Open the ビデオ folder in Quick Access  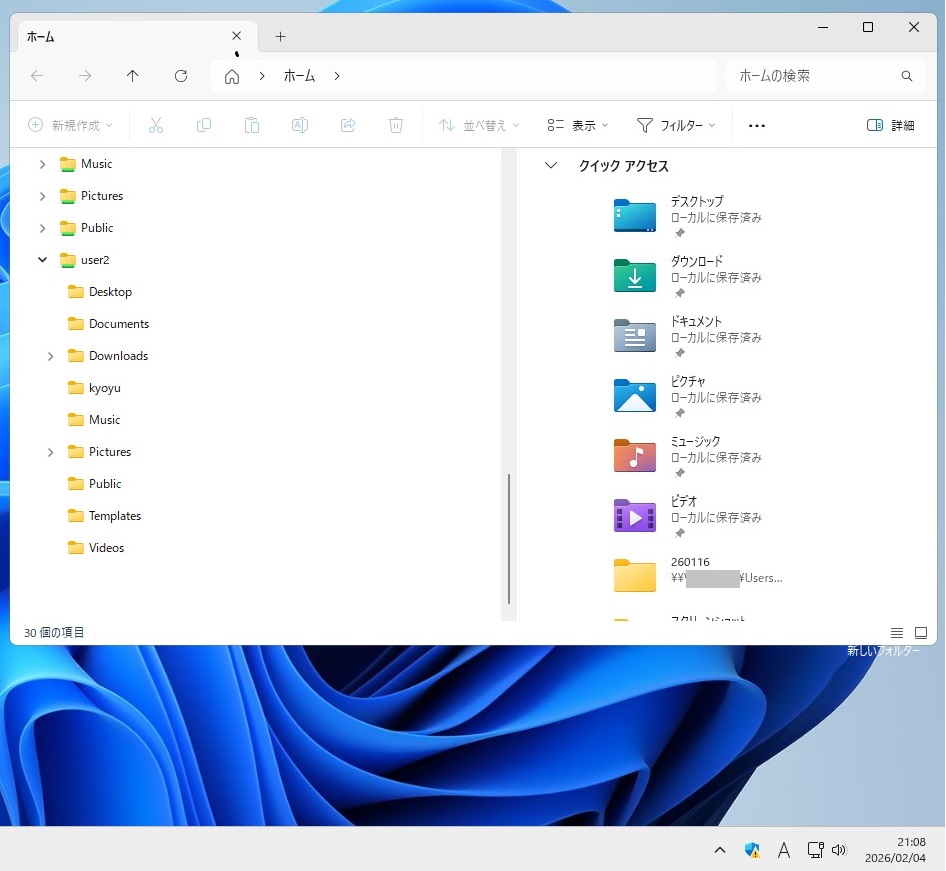635,516
